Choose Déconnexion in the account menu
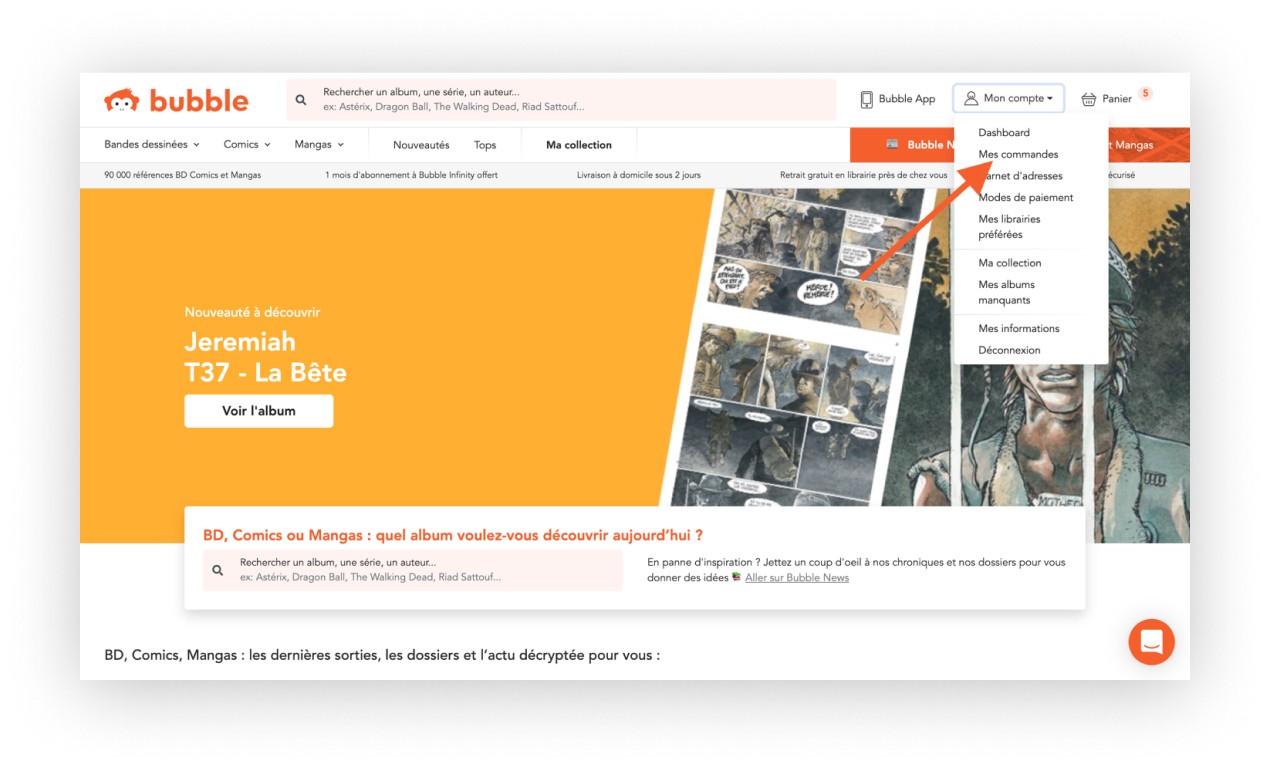Screen dimensions: 1270x768 point(1009,350)
